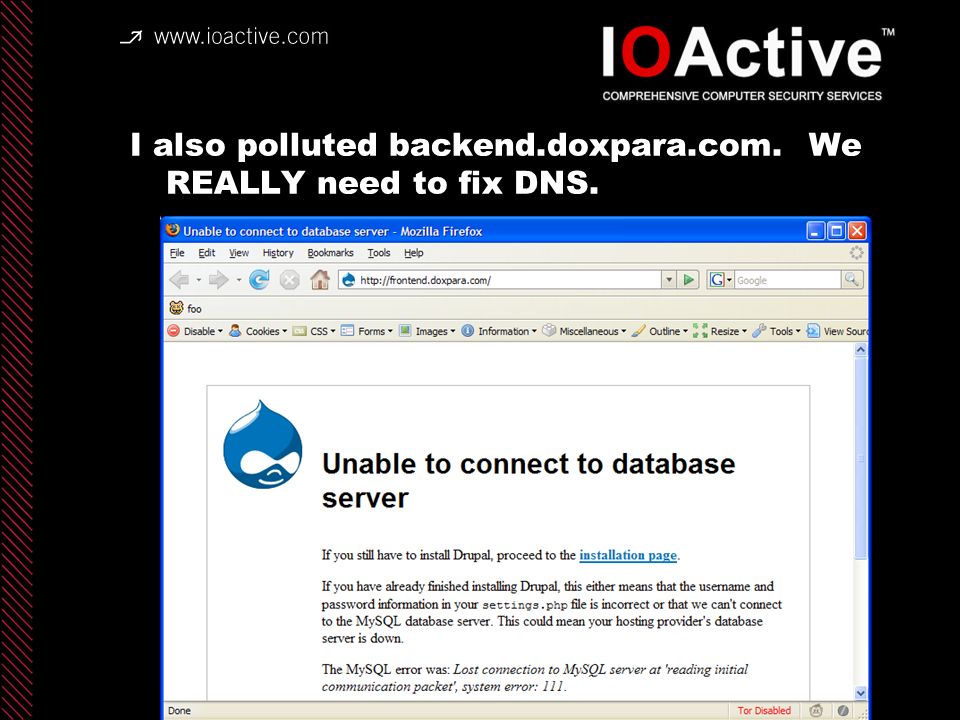This screenshot has height=720, width=960.
Task: Open the Tools dropdown in developer toolbar
Action: click(x=776, y=331)
